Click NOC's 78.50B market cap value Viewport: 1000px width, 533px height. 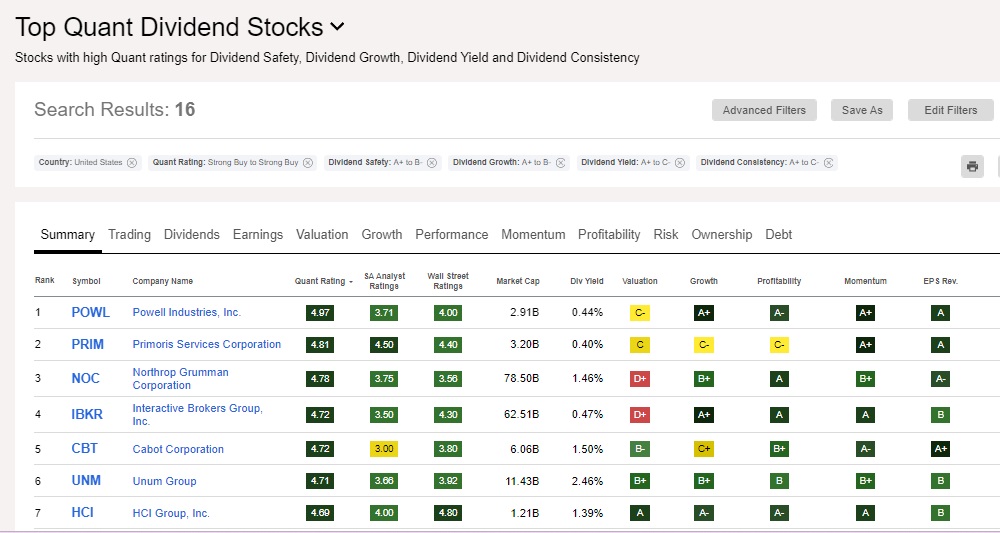[x=522, y=379]
